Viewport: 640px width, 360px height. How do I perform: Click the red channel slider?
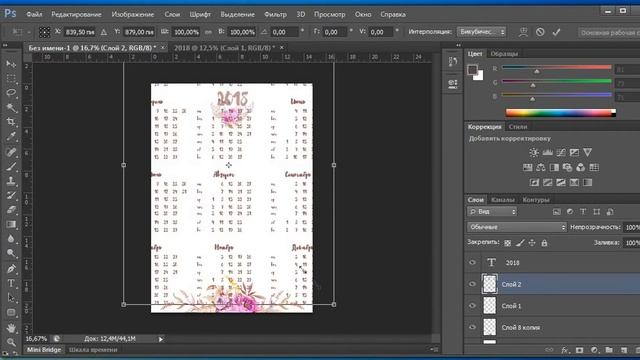557,67
